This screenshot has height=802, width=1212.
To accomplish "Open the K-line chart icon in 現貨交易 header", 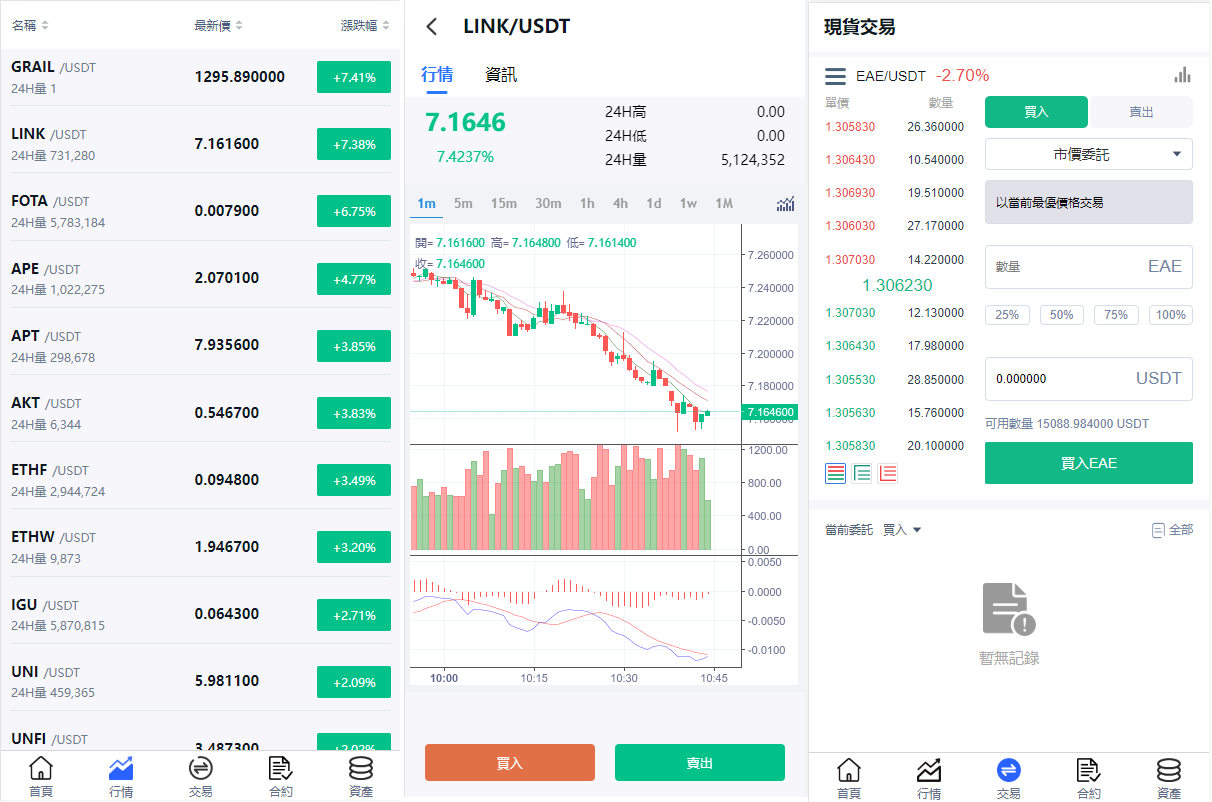I will pos(1182,75).
